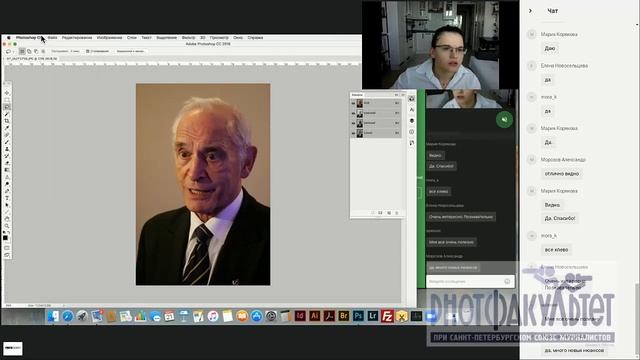Click chat message 'отлично видно'
Screen dimensions: 640x360
click(x=562, y=173)
